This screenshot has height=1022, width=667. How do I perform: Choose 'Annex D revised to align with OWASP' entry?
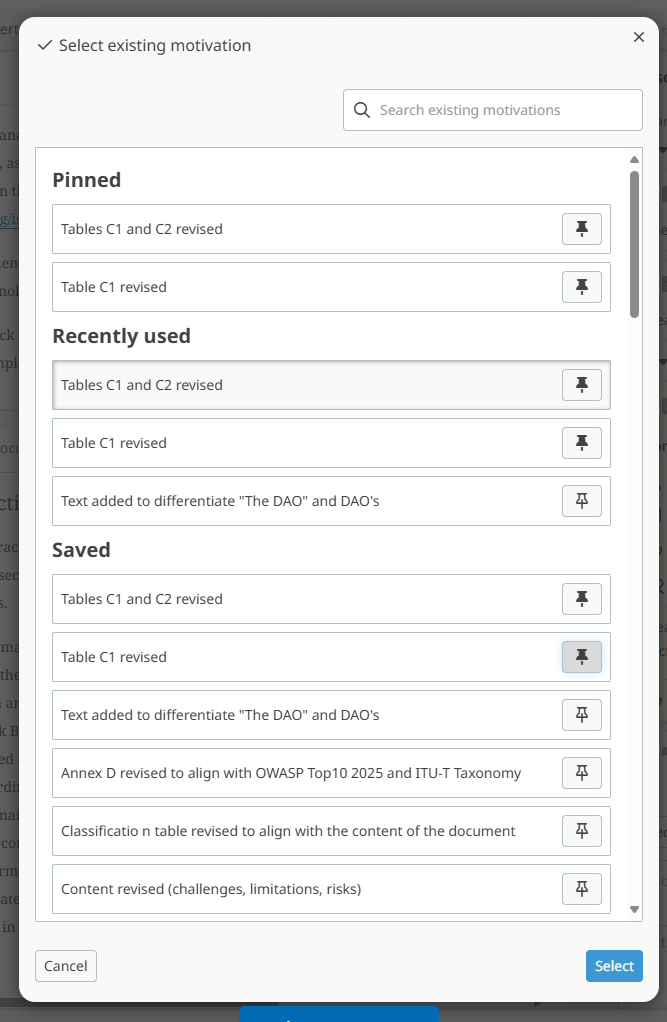290,773
